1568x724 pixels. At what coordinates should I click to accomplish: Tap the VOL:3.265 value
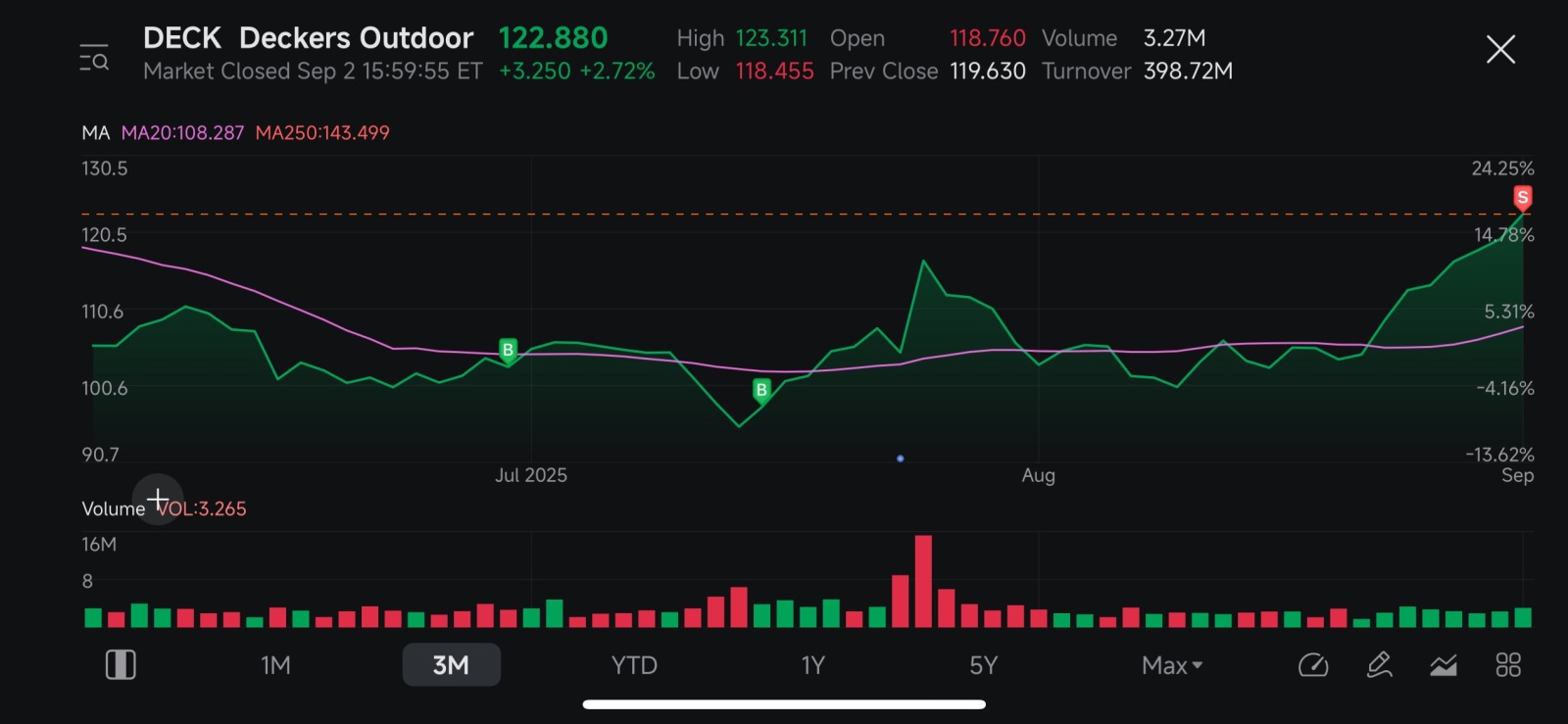(x=203, y=509)
